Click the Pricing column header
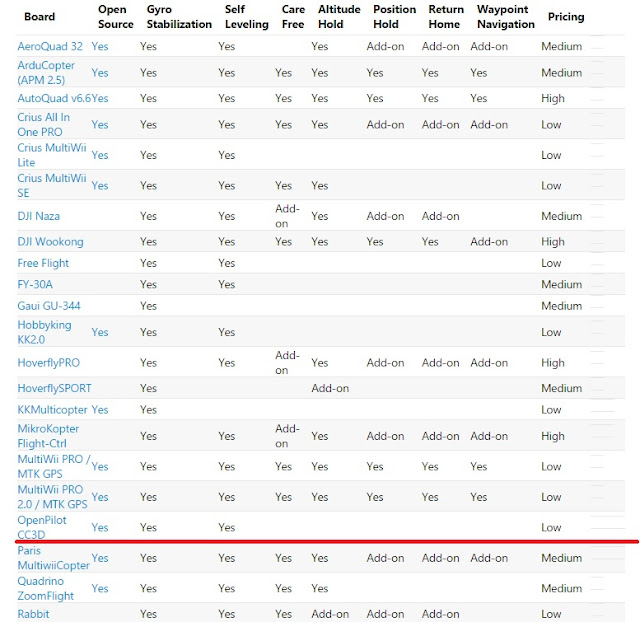640x622 pixels. coord(566,17)
